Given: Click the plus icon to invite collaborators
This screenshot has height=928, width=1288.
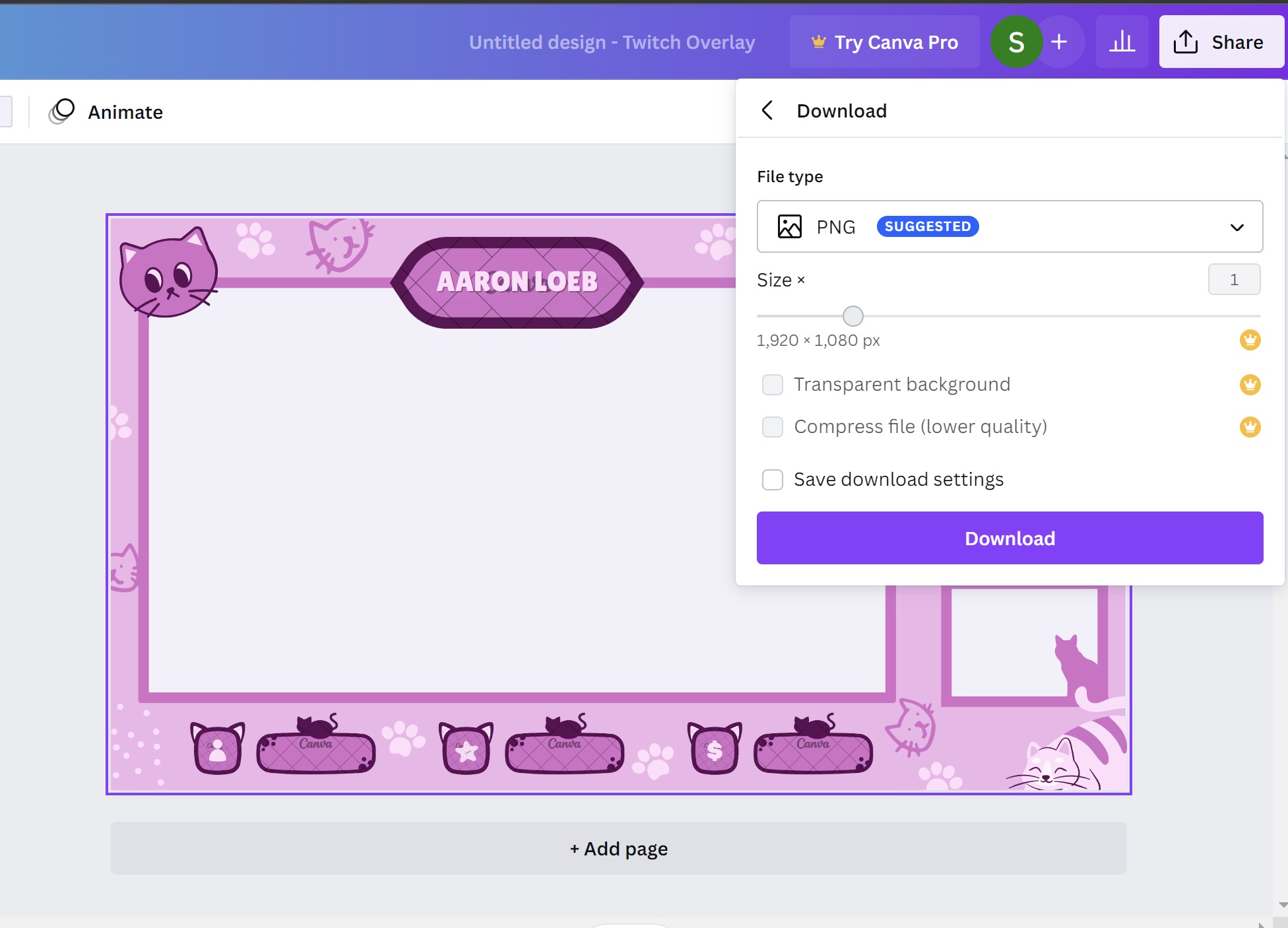Looking at the screenshot, I should point(1058,42).
